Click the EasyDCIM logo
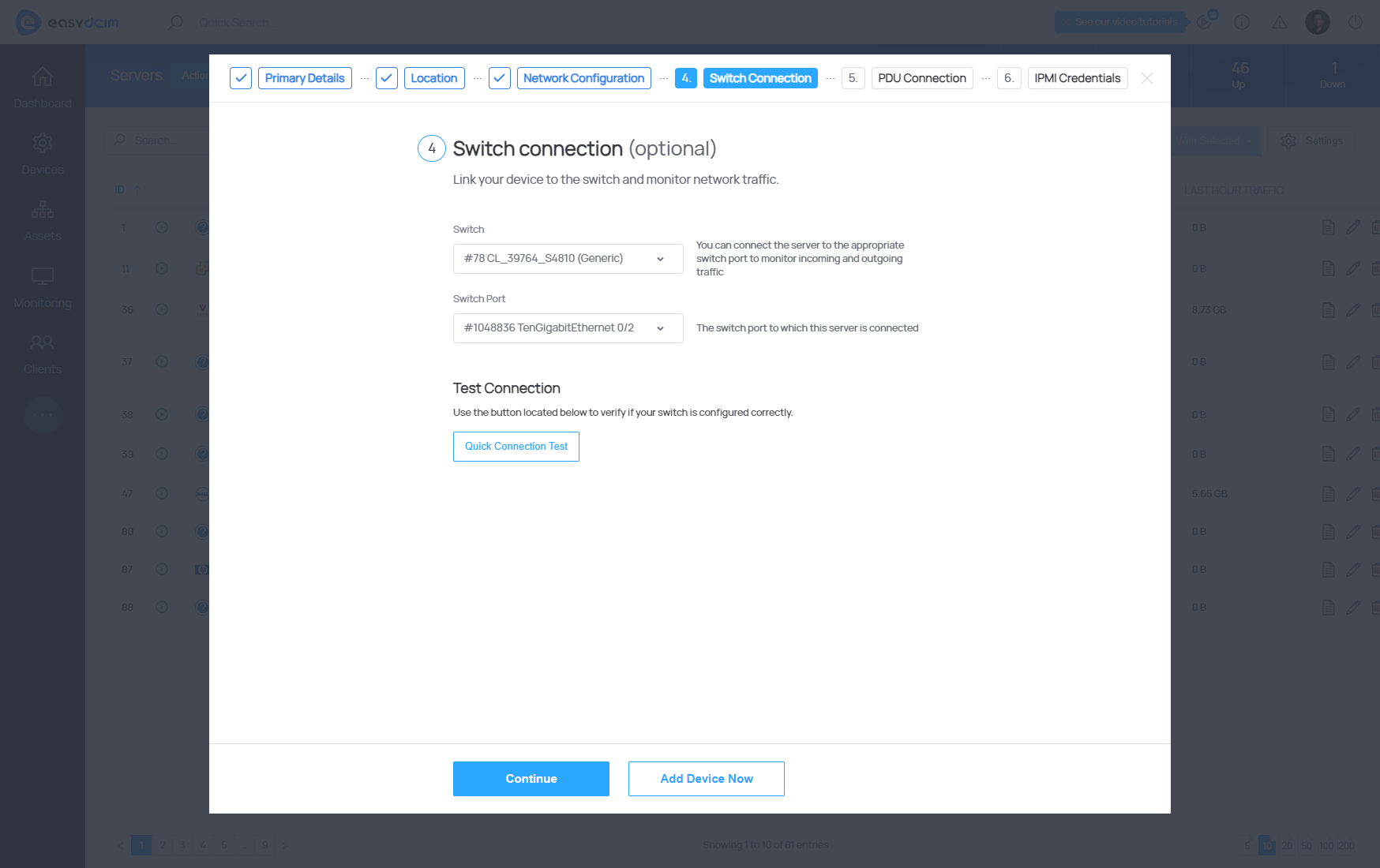The height and width of the screenshot is (868, 1380). coord(68,22)
